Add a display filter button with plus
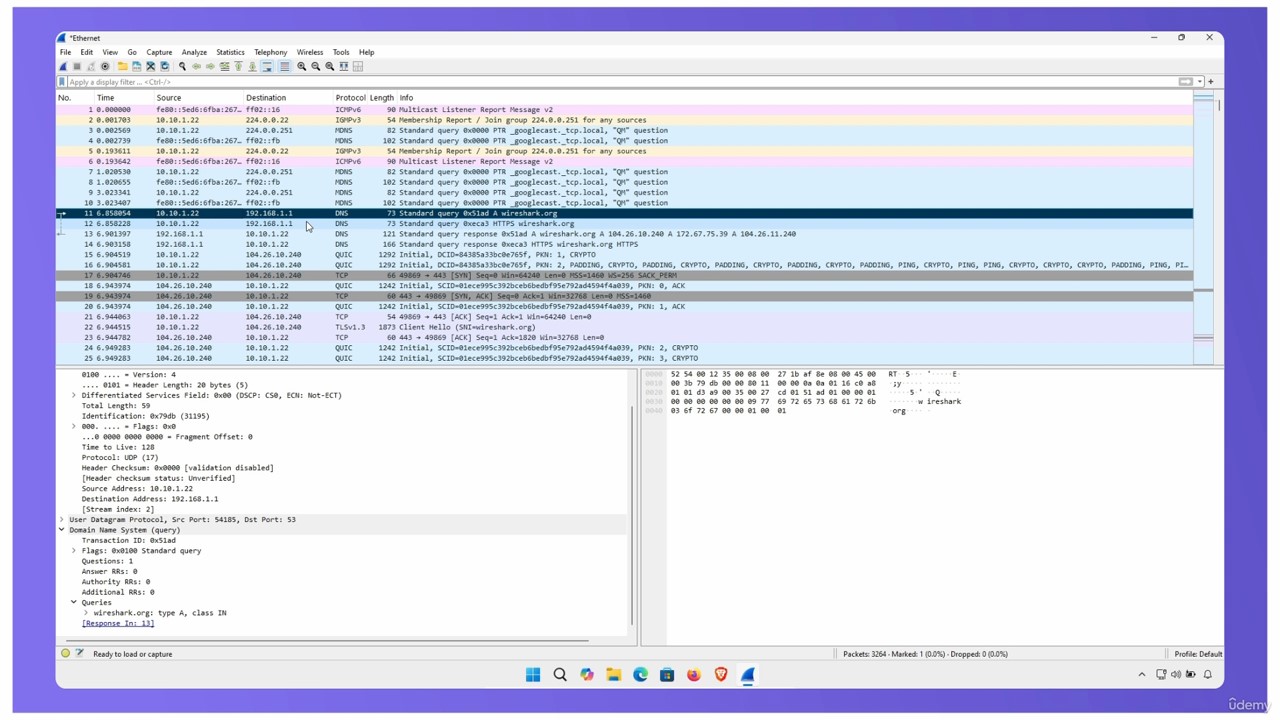Screen dimensions: 1280x720 pos(1211,82)
